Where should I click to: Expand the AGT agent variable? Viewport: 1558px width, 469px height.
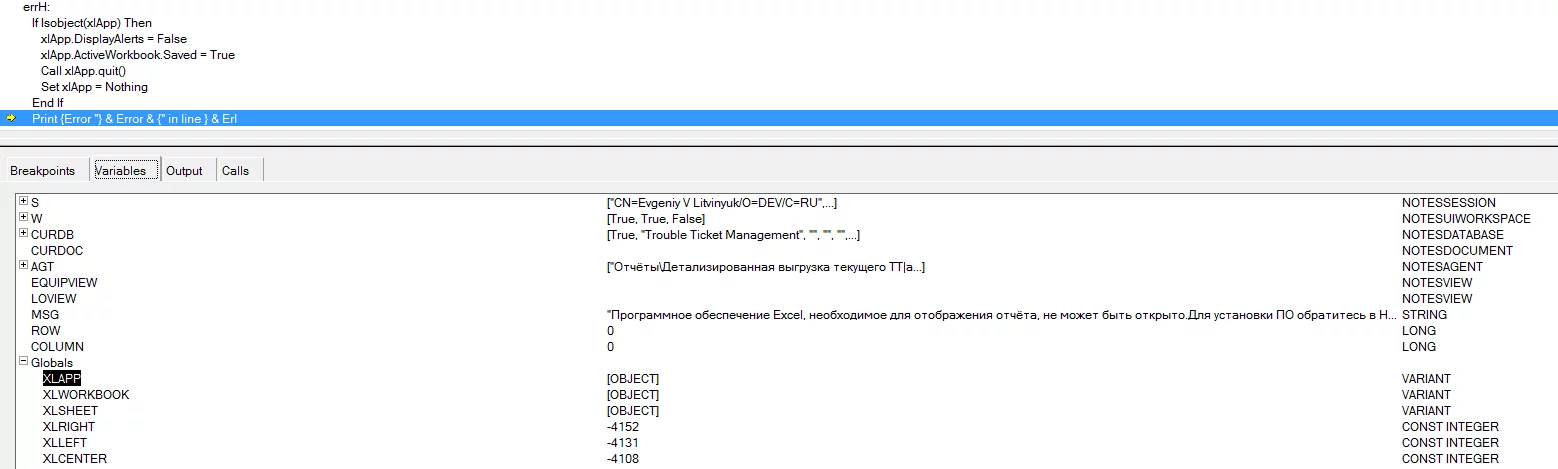[x=24, y=266]
